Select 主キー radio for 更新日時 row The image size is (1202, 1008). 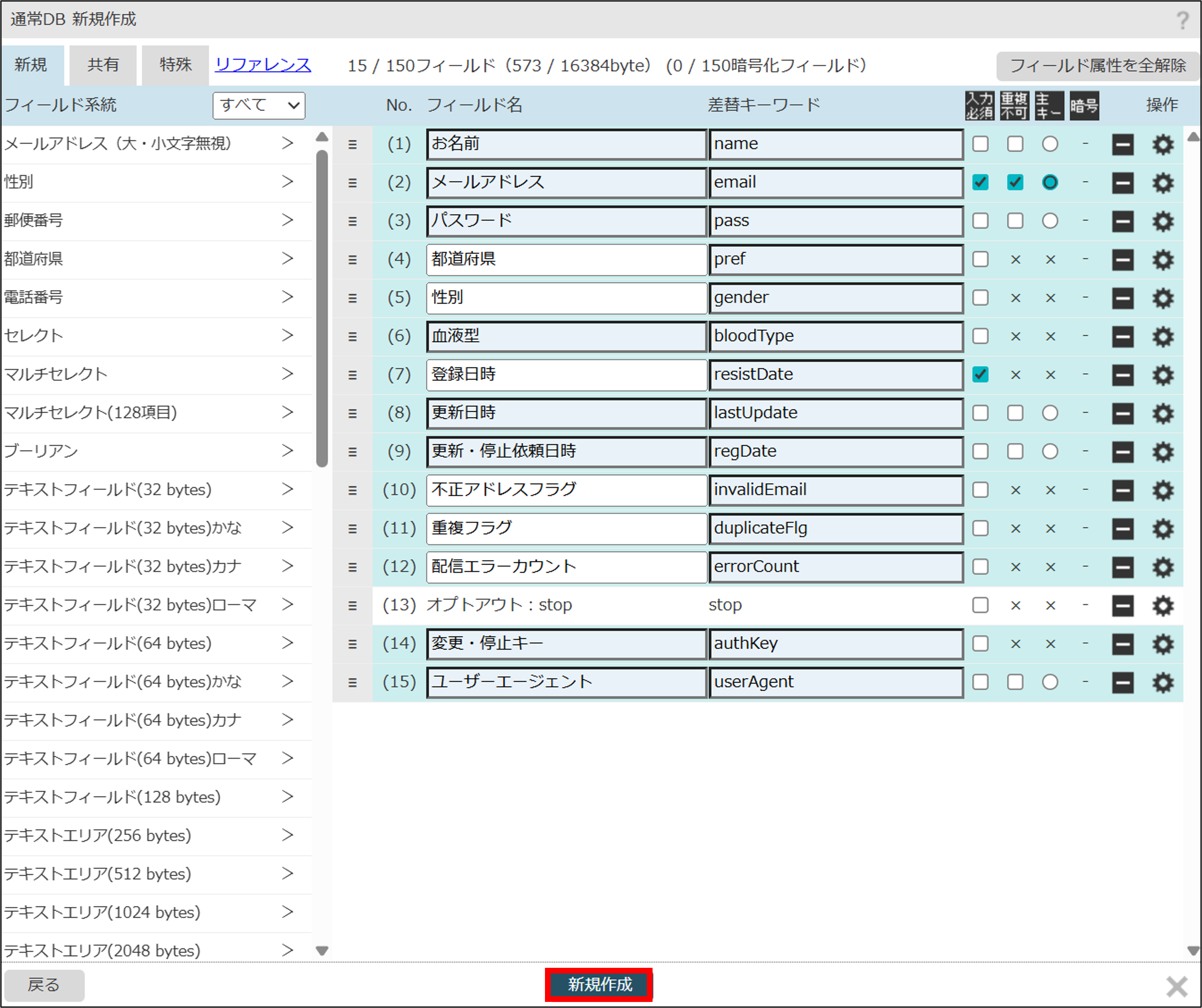point(1050,413)
